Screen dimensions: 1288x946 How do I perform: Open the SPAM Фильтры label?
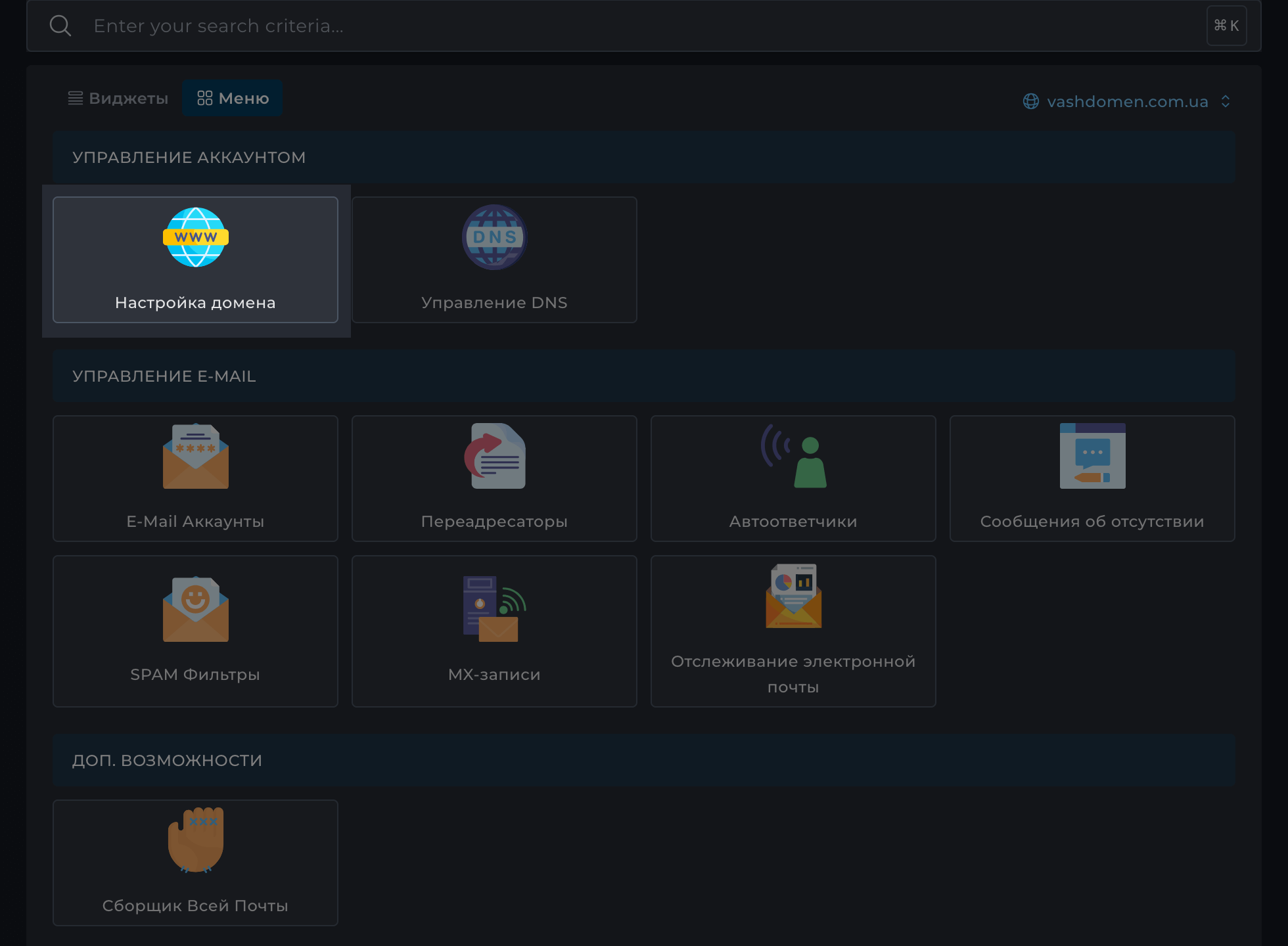point(195,675)
